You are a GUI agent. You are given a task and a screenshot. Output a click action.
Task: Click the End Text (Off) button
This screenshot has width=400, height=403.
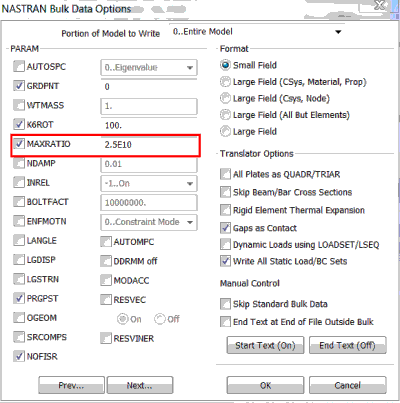click(x=348, y=345)
